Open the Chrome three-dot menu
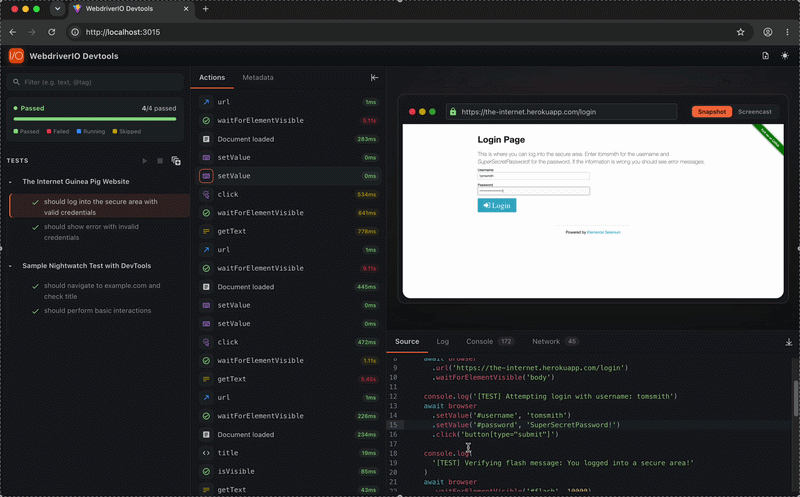Image resolution: width=800 pixels, height=497 pixels. 787,32
